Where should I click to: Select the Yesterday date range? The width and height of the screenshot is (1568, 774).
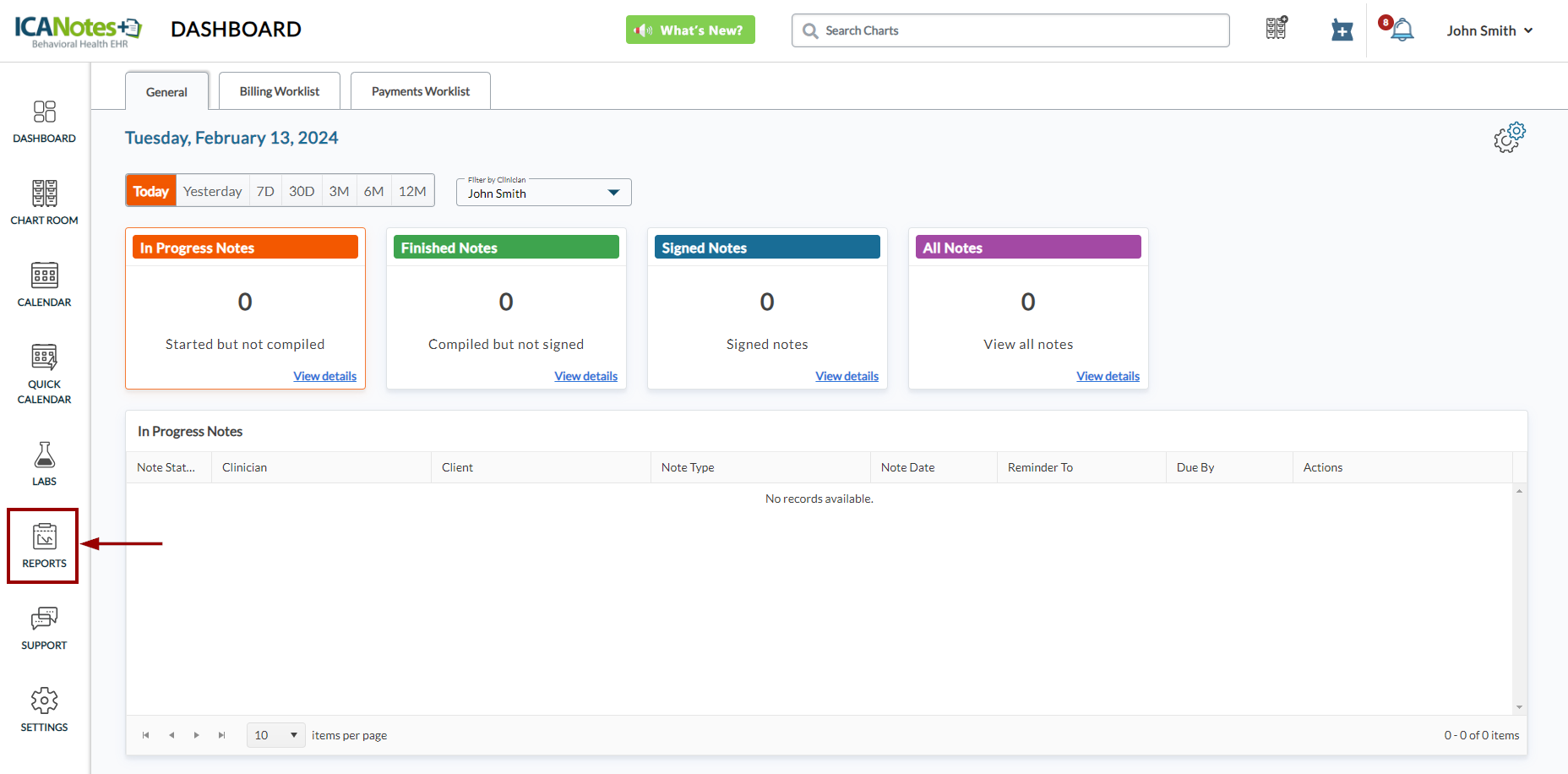212,191
